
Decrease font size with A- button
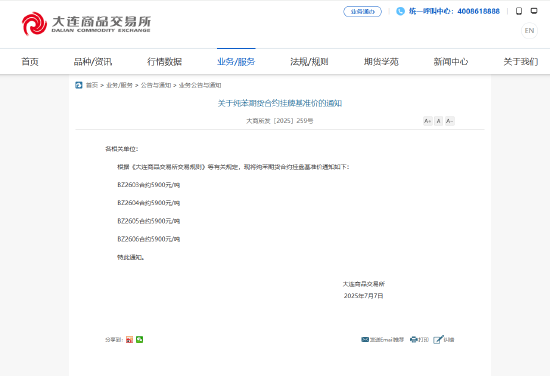pos(450,121)
